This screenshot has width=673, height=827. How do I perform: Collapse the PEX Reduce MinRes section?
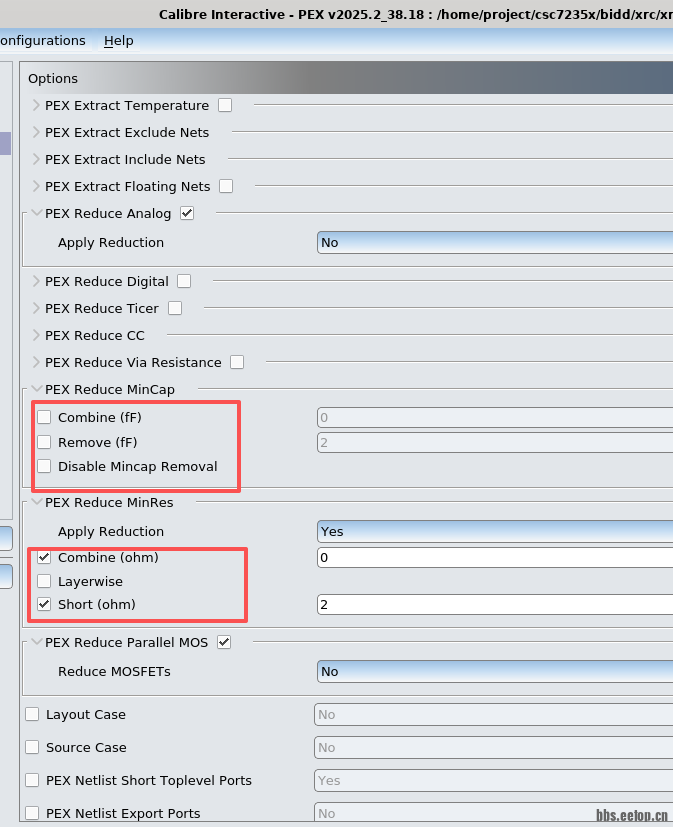[x=37, y=503]
